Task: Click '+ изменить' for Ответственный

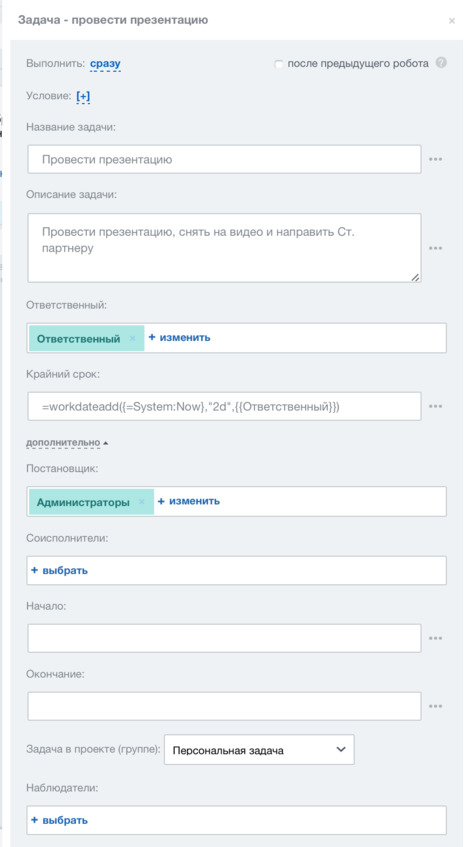Action: point(179,338)
